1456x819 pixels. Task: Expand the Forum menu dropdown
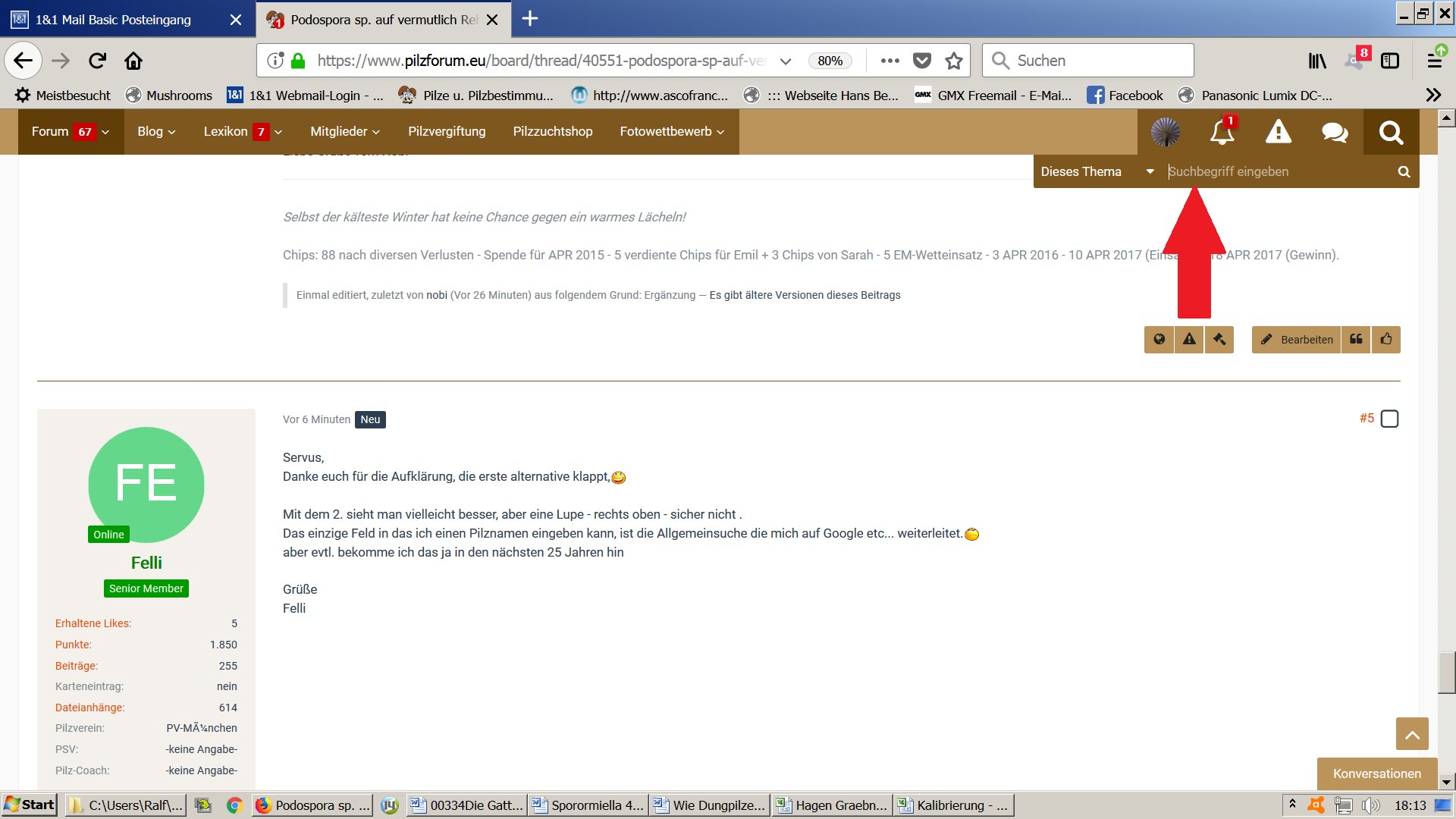pos(70,132)
